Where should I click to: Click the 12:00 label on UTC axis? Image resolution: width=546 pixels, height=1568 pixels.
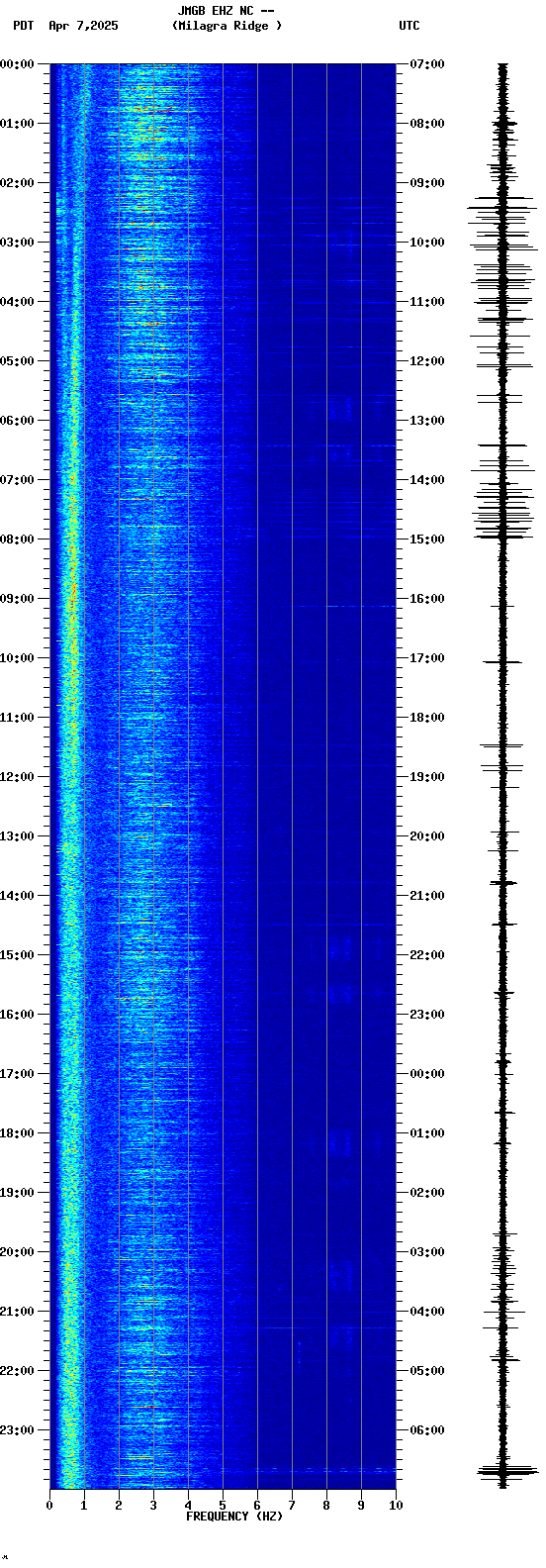(427, 361)
